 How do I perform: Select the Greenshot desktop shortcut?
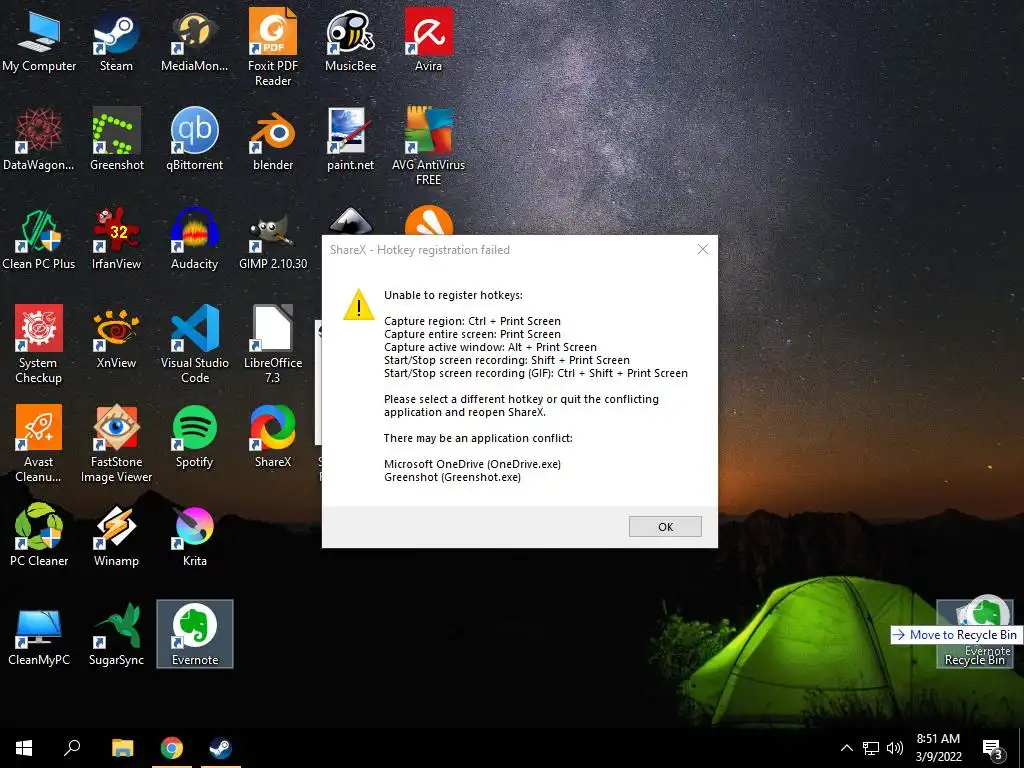point(116,140)
